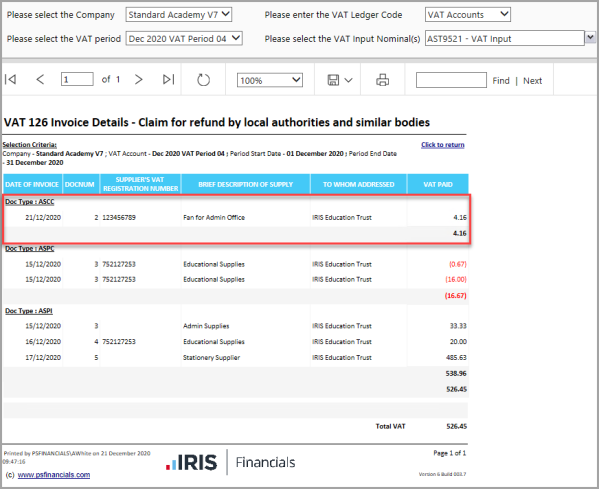Viewport: 599px width, 489px height.
Task: Open the www.psfinancials.com link
Action: pos(54,475)
